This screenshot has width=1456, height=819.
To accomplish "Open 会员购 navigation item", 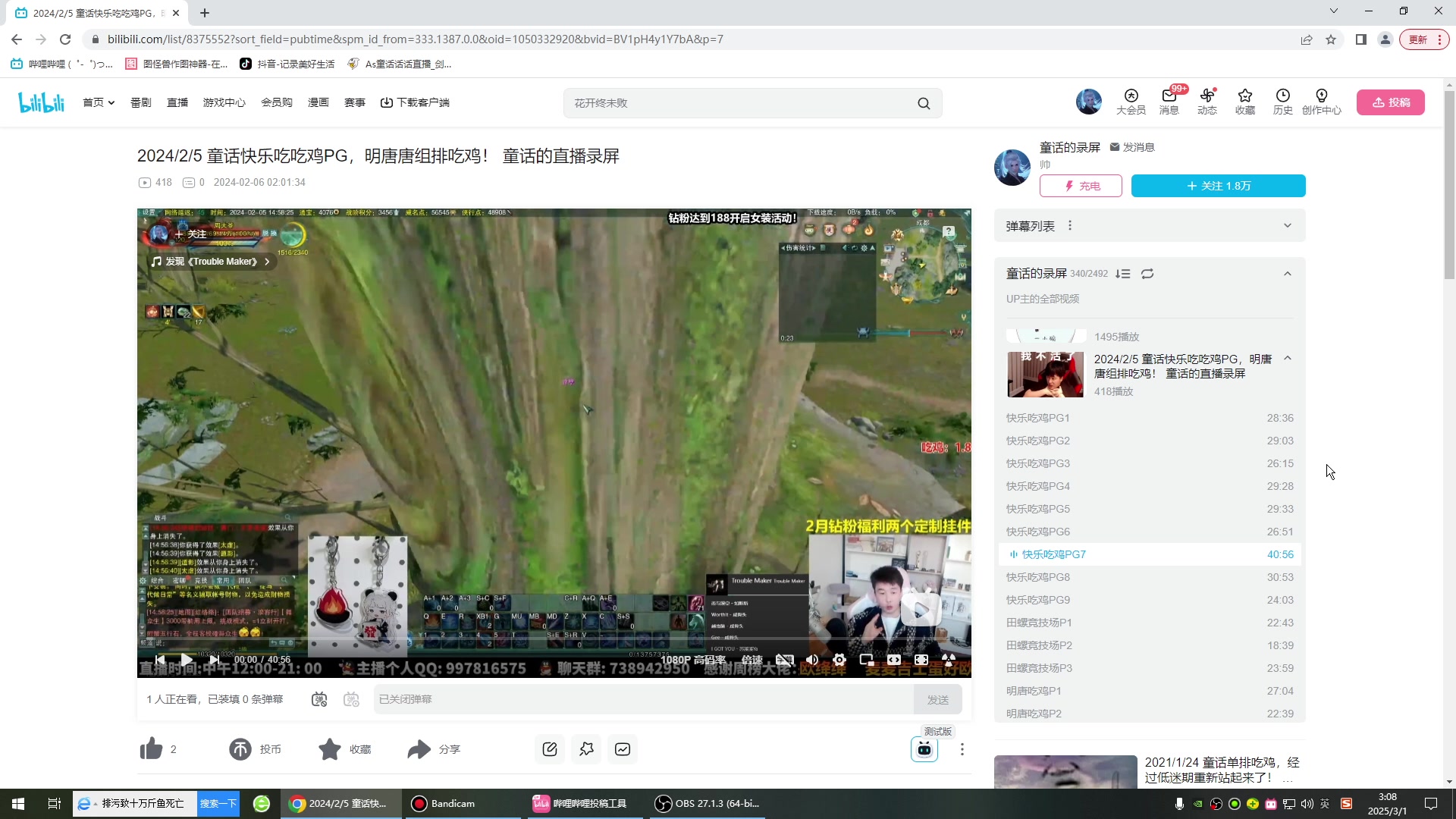I will coord(277,102).
